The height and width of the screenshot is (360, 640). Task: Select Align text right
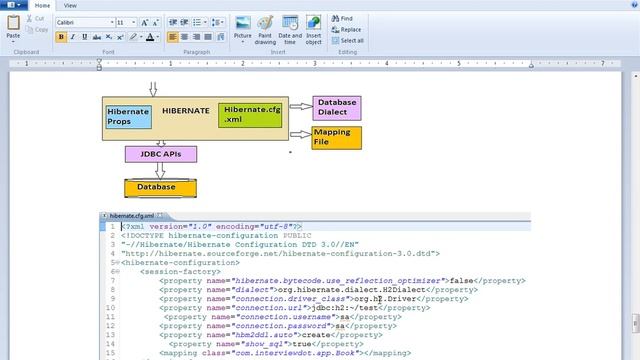[x=196, y=37]
